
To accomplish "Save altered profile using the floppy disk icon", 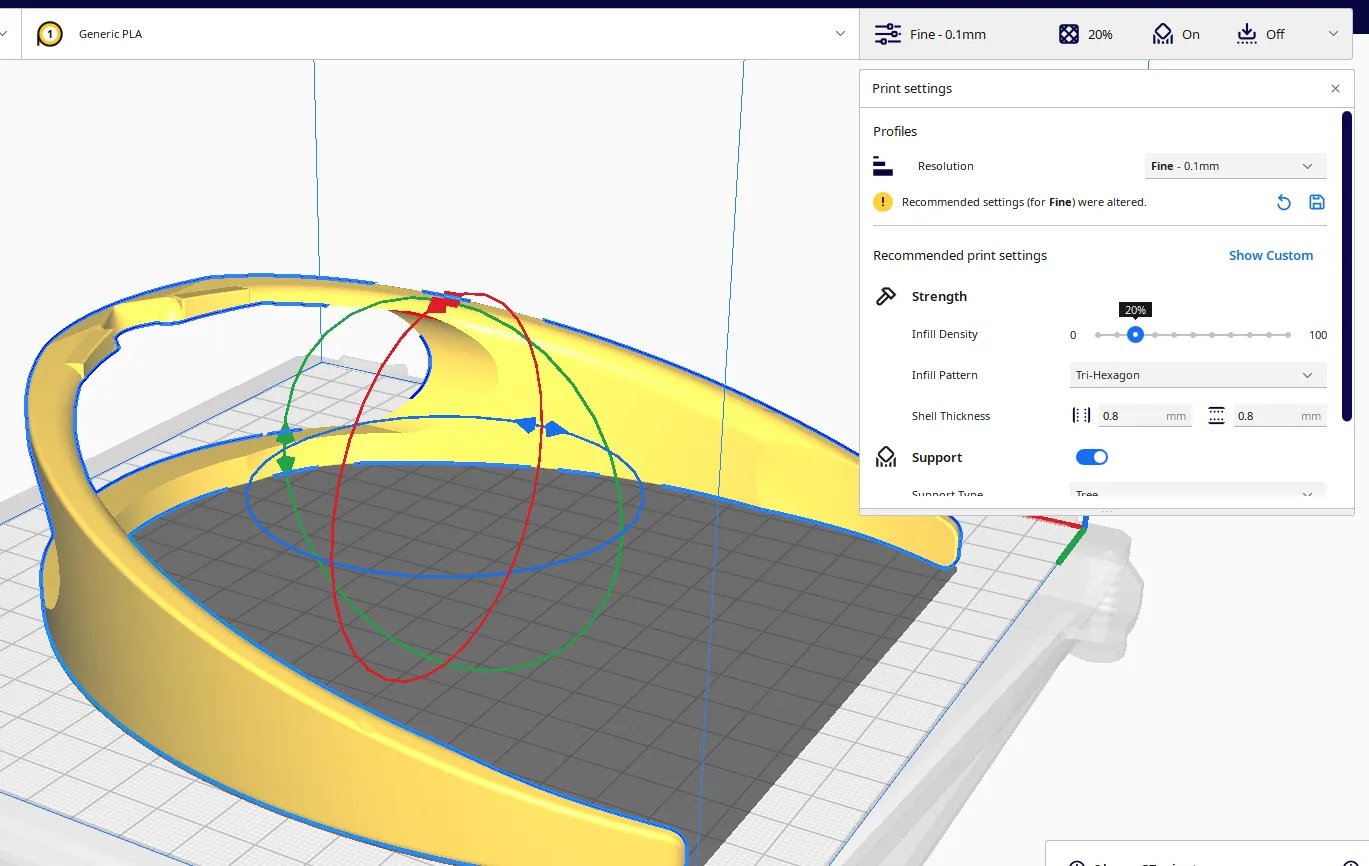I will (1316, 202).
